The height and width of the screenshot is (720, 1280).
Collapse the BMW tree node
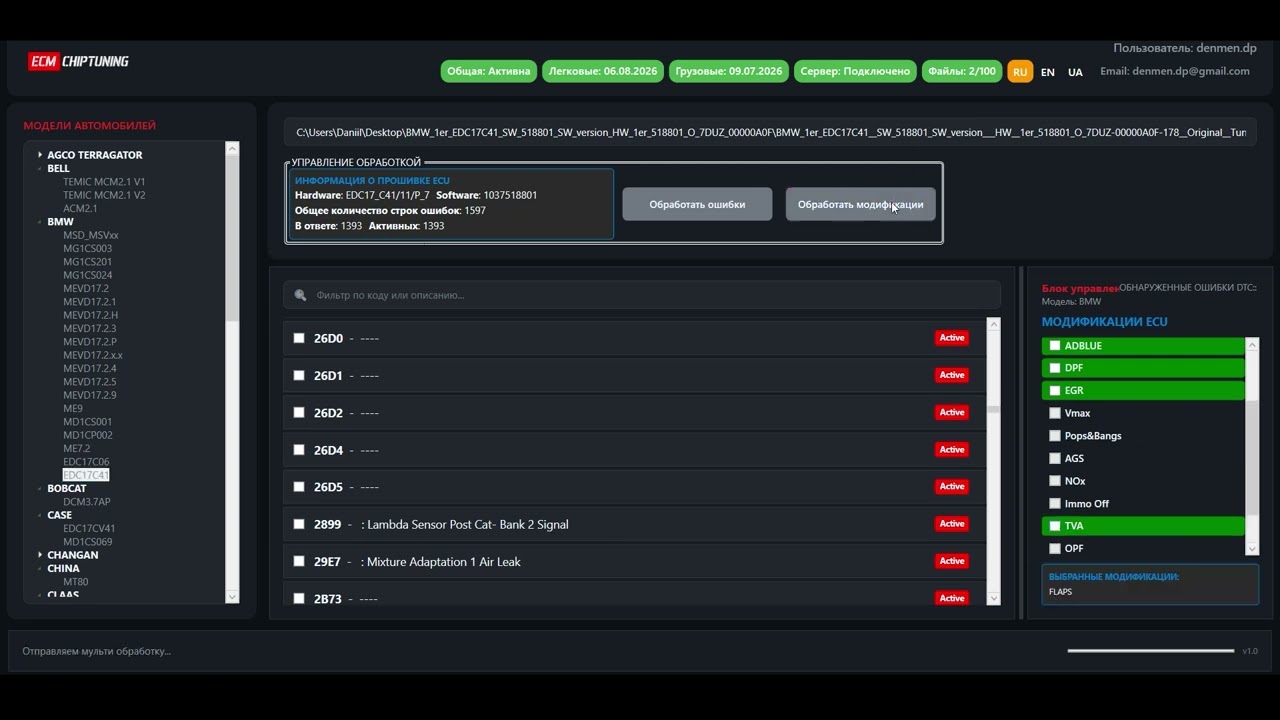click(x=40, y=222)
